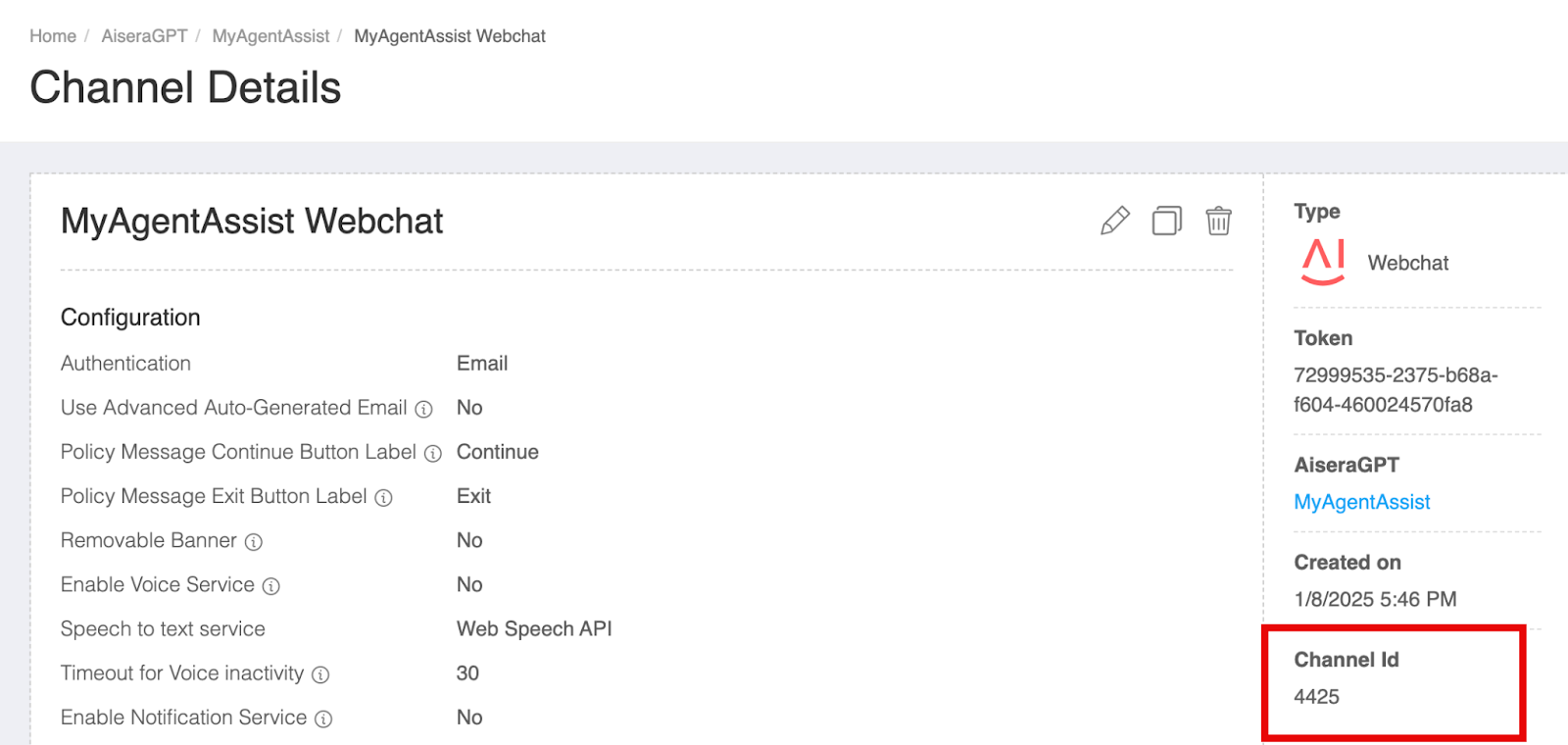Select the Web Speech API value
1568x745 pixels.
pyautogui.click(x=534, y=629)
